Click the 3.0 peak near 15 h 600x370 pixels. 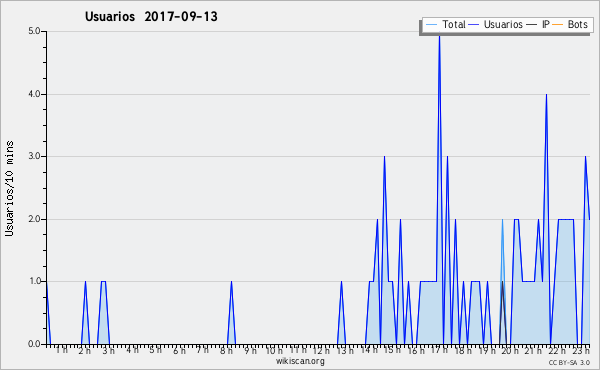[385, 158]
